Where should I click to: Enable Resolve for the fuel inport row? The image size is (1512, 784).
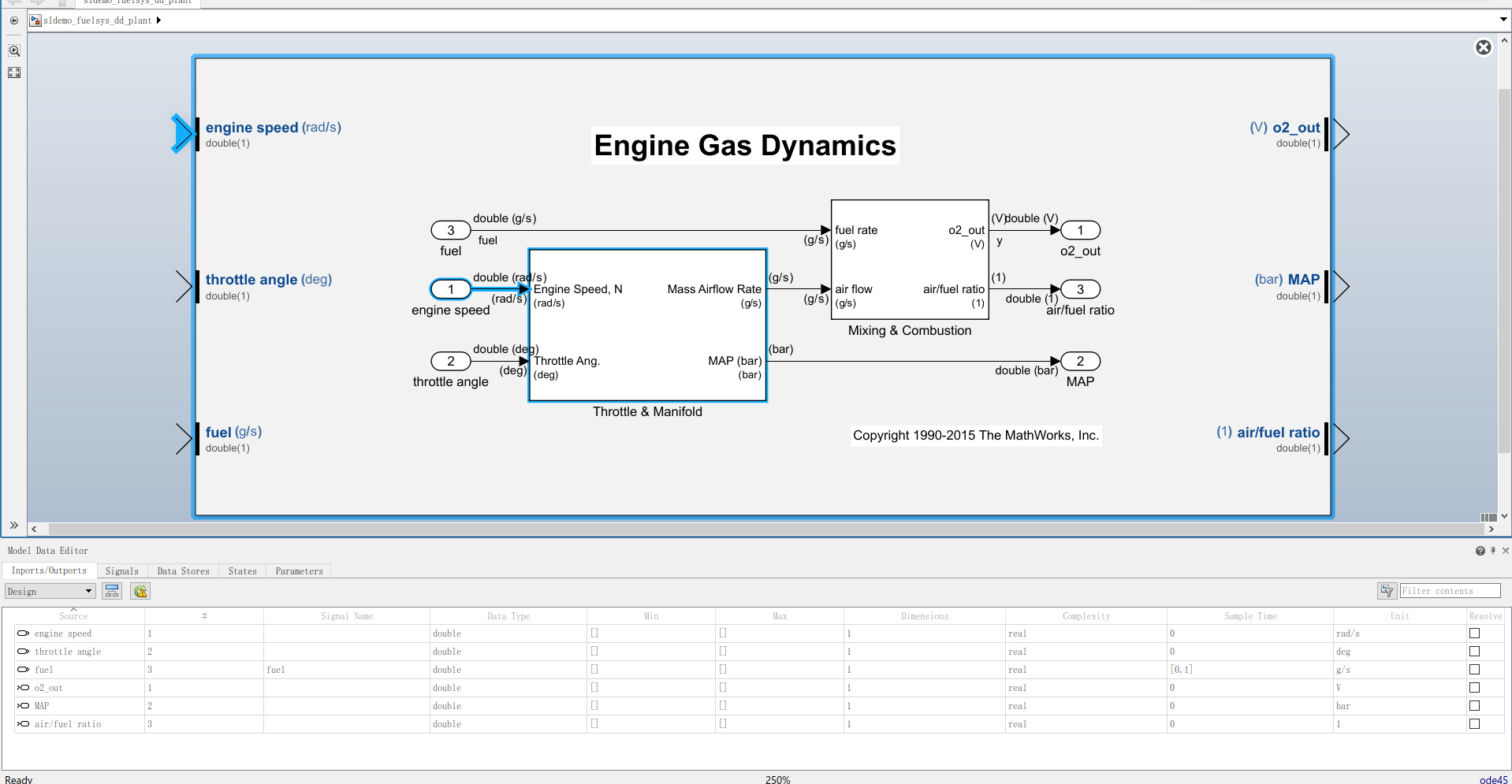pyautogui.click(x=1474, y=669)
